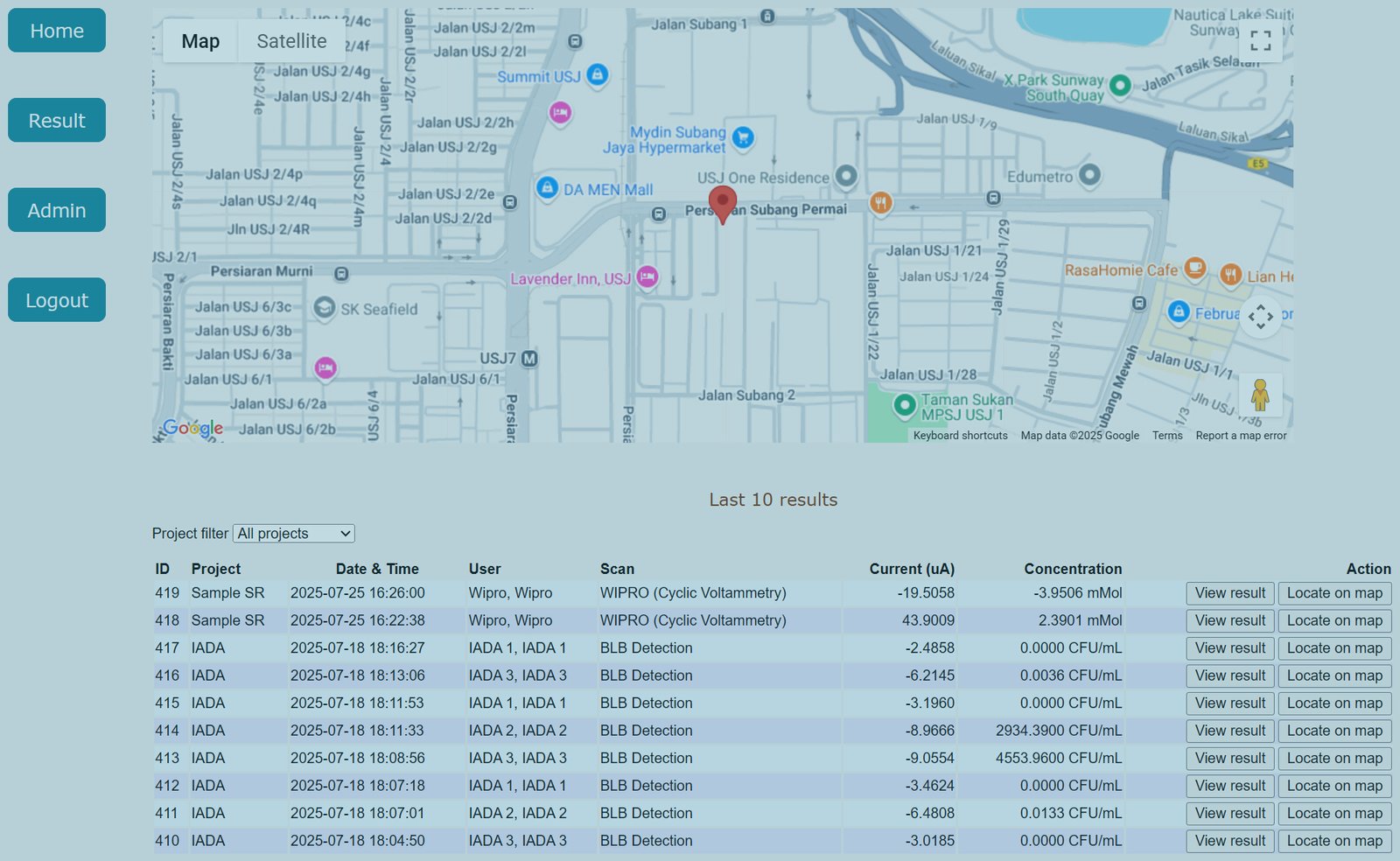This screenshot has height=861, width=1400.
Task: Click the USJ7 metro station icon
Action: click(x=529, y=359)
